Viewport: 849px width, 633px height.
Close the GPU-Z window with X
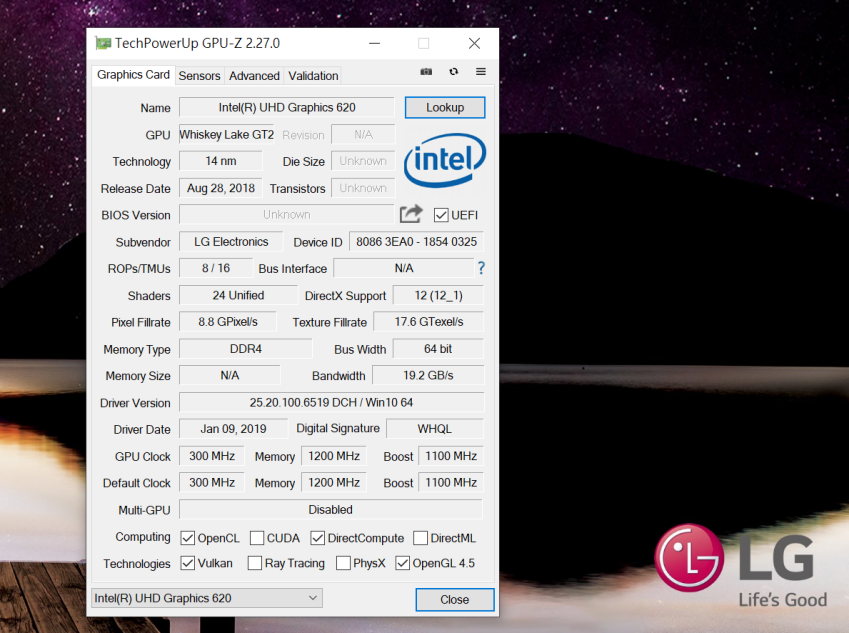(474, 43)
